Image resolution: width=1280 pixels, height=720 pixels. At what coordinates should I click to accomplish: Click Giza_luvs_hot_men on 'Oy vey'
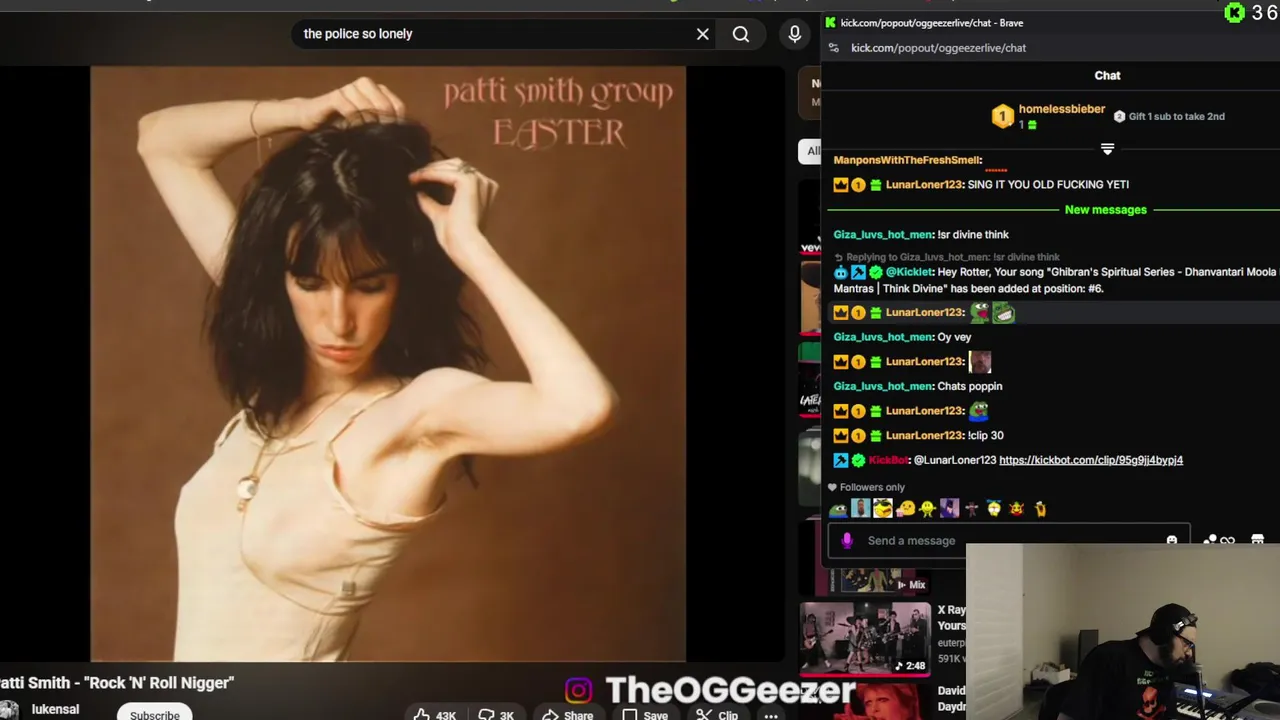tap(882, 337)
